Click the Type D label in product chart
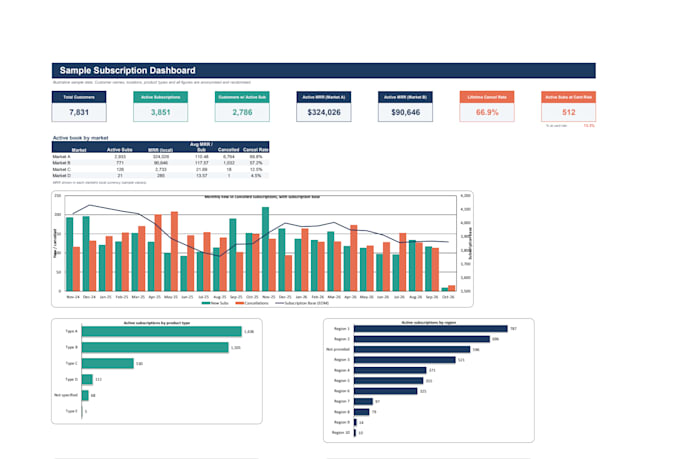This screenshot has height=459, width=680. [72, 379]
